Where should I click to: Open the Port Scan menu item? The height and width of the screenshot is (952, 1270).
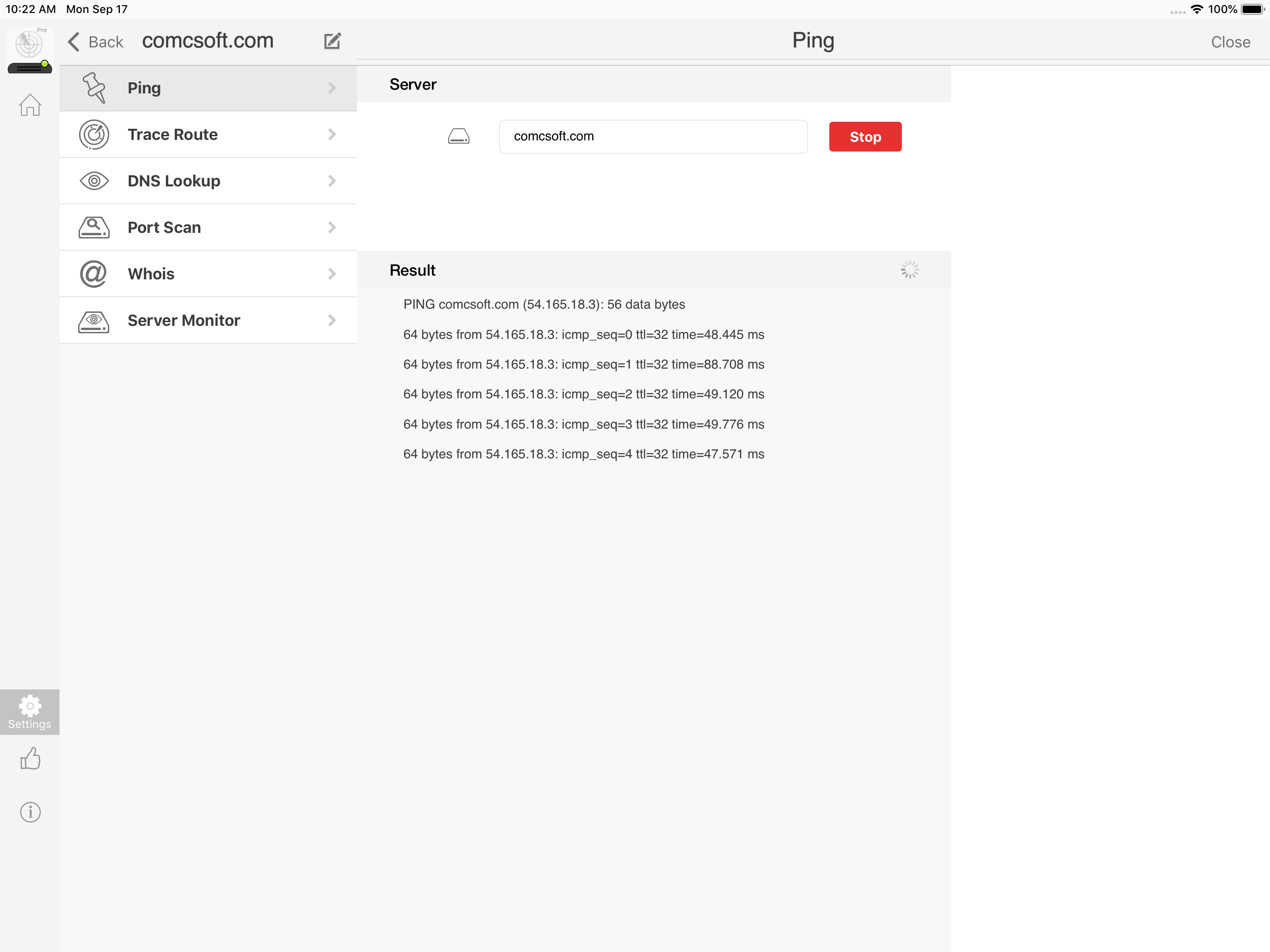(x=164, y=227)
